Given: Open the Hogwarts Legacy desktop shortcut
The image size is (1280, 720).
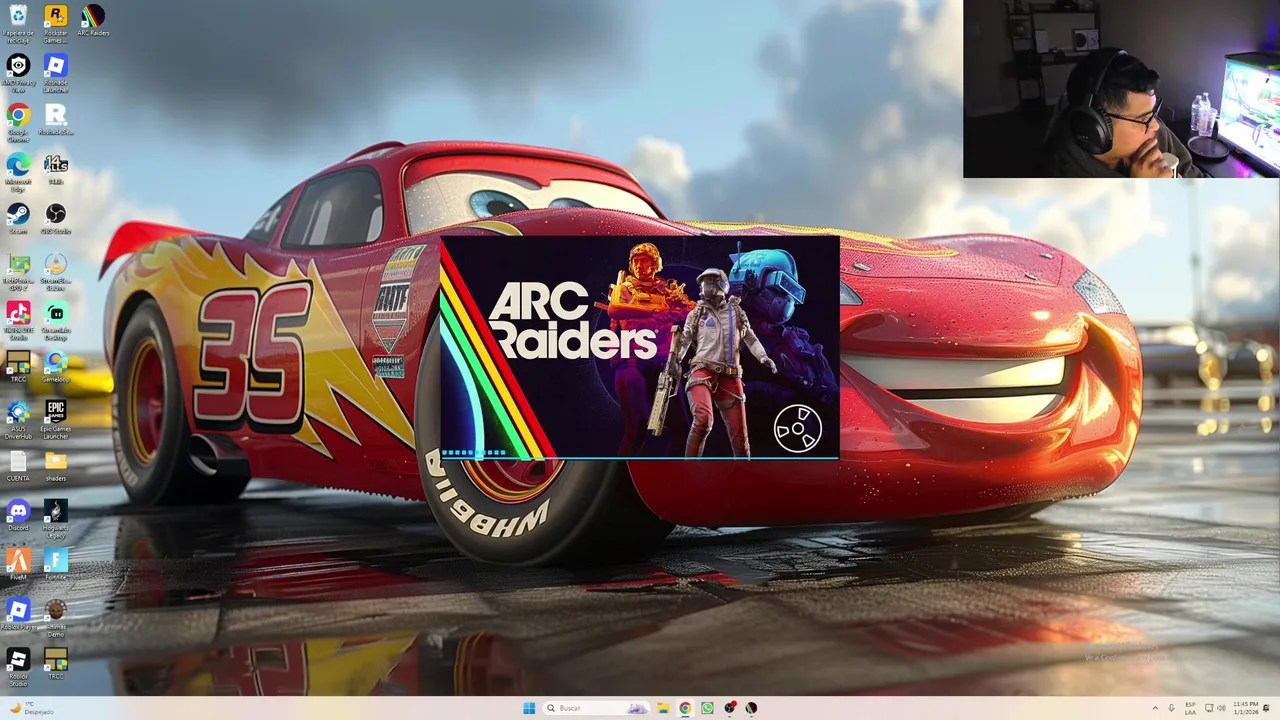Looking at the screenshot, I should 56,519.
